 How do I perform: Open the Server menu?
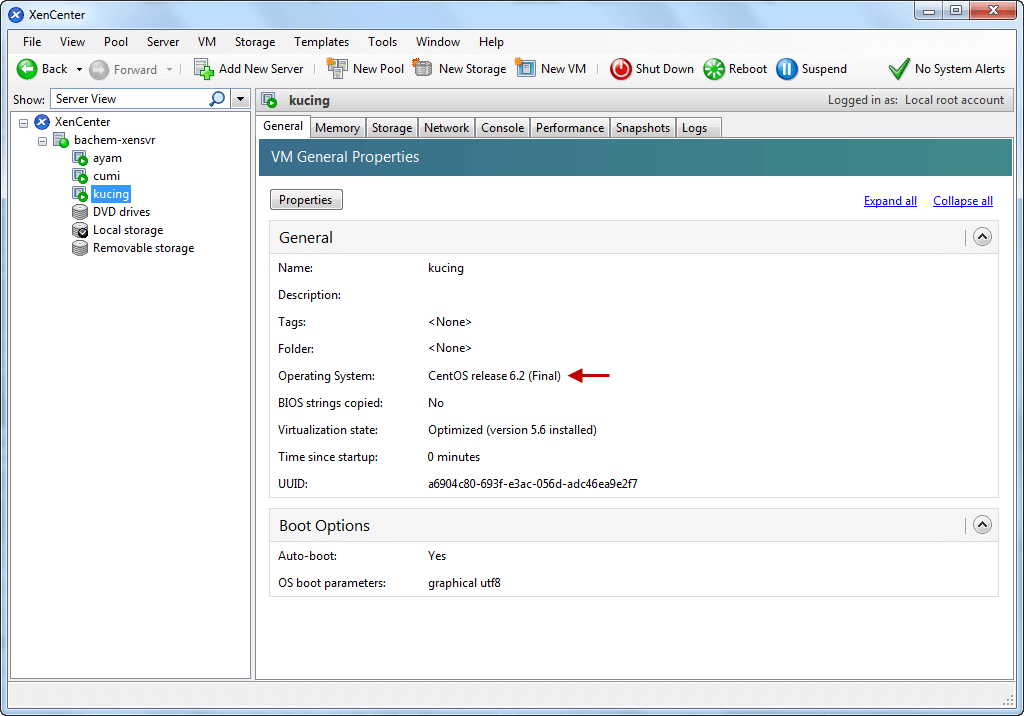tap(163, 42)
